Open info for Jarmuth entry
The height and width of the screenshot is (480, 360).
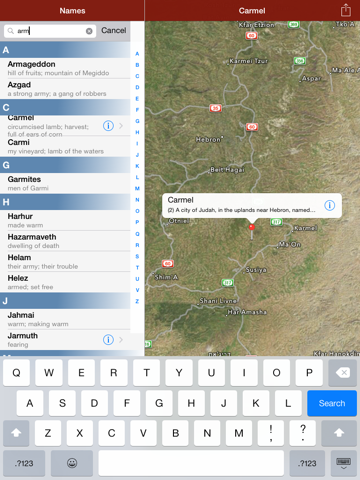pyautogui.click(x=108, y=340)
